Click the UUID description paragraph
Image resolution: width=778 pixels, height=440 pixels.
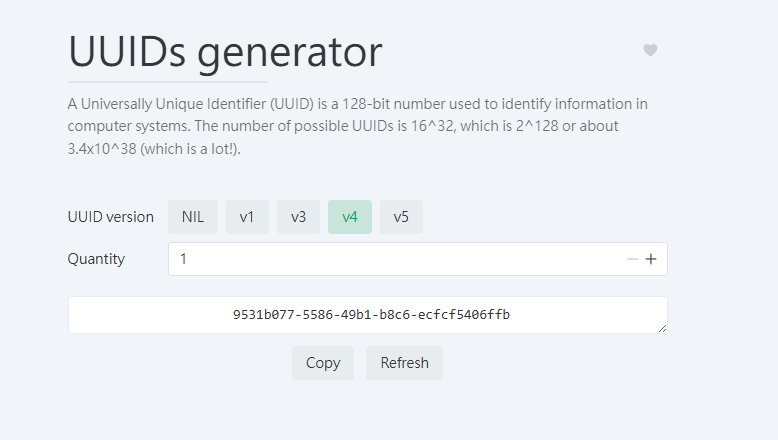pos(358,126)
